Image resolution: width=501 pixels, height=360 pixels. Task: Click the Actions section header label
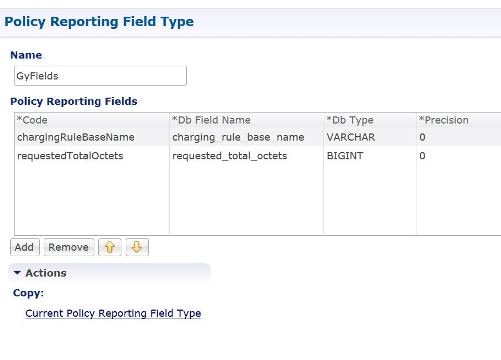pos(46,273)
